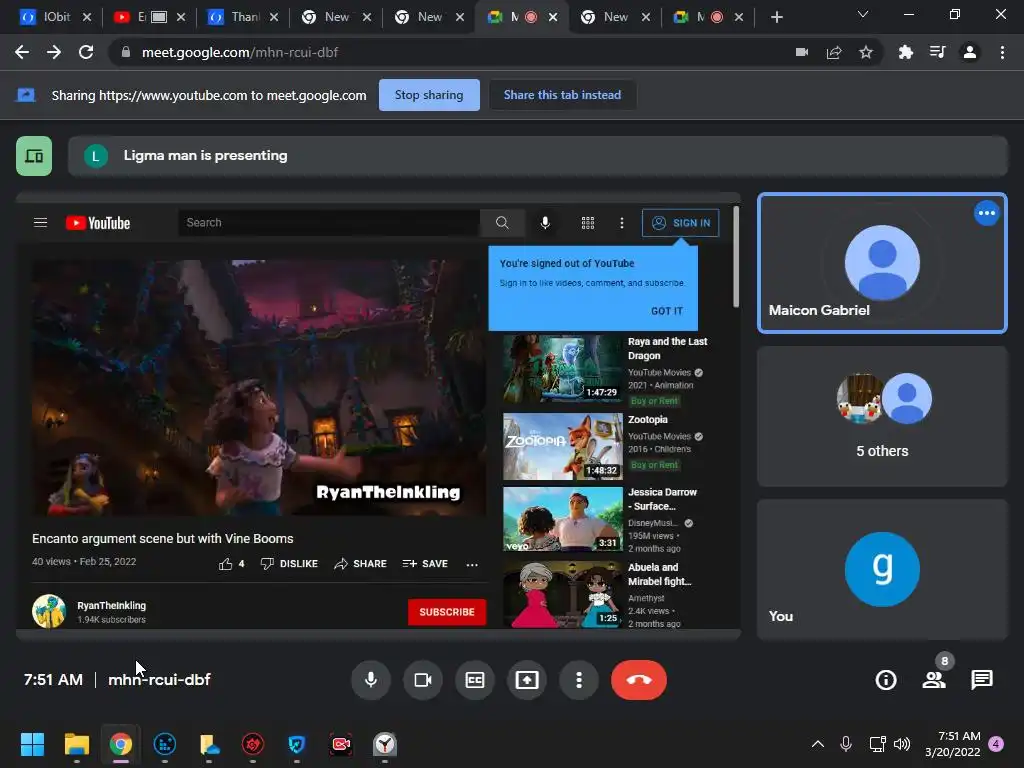Open Zootopia movie thumbnail
This screenshot has height=768, width=1024.
click(562, 446)
